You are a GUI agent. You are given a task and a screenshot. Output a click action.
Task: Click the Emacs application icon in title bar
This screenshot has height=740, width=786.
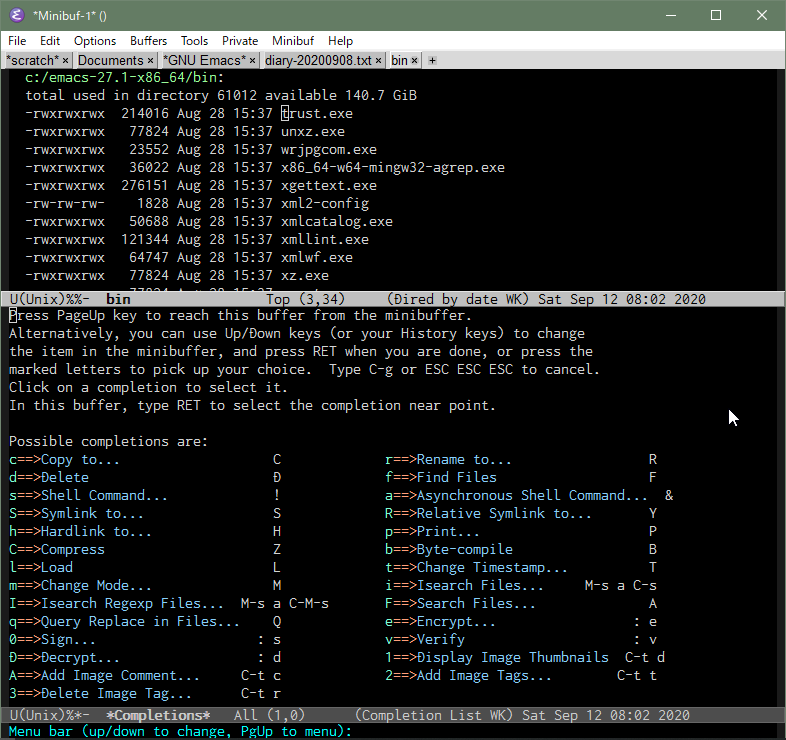tap(17, 16)
